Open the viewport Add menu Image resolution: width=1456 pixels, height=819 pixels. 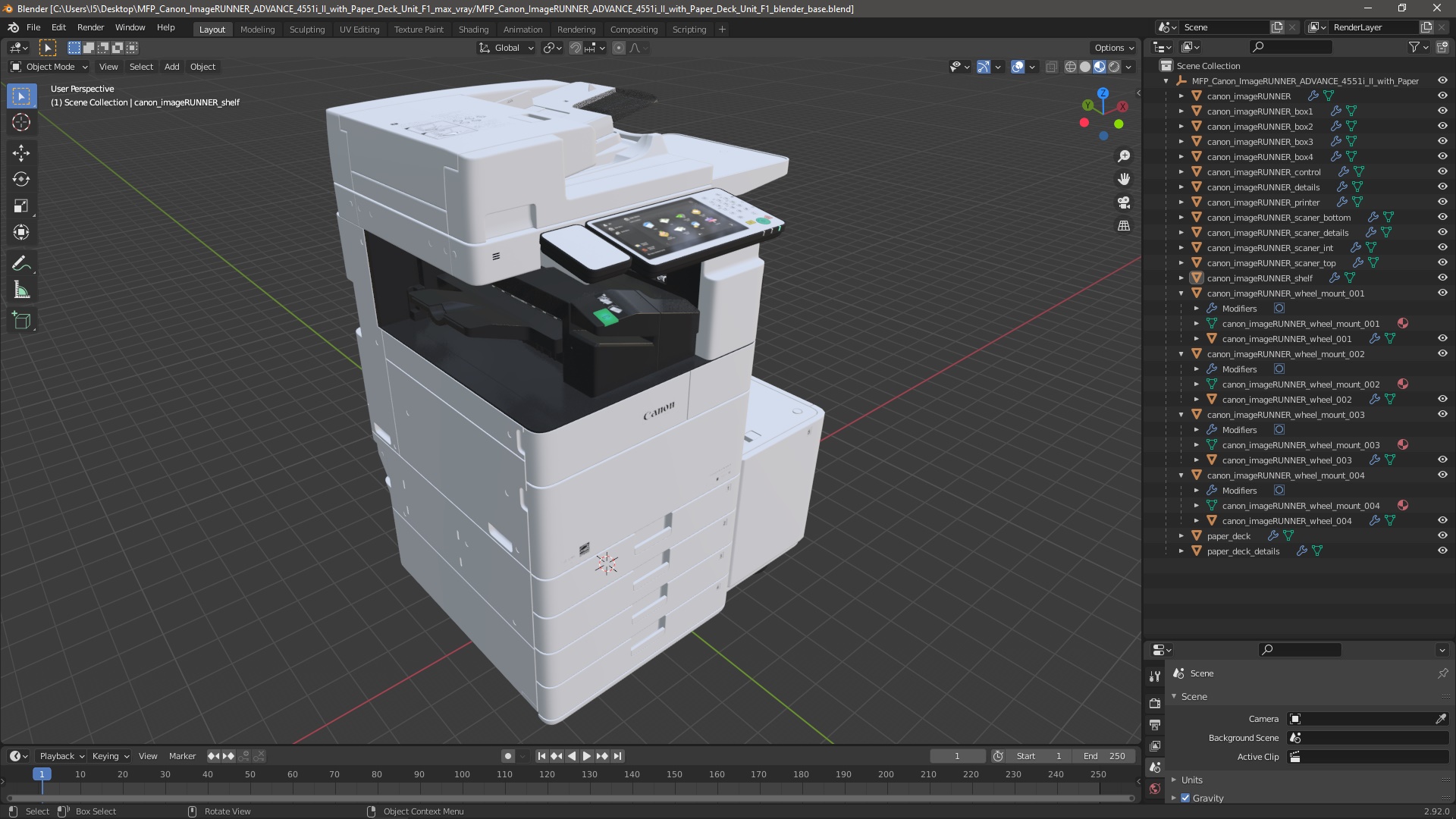(171, 67)
